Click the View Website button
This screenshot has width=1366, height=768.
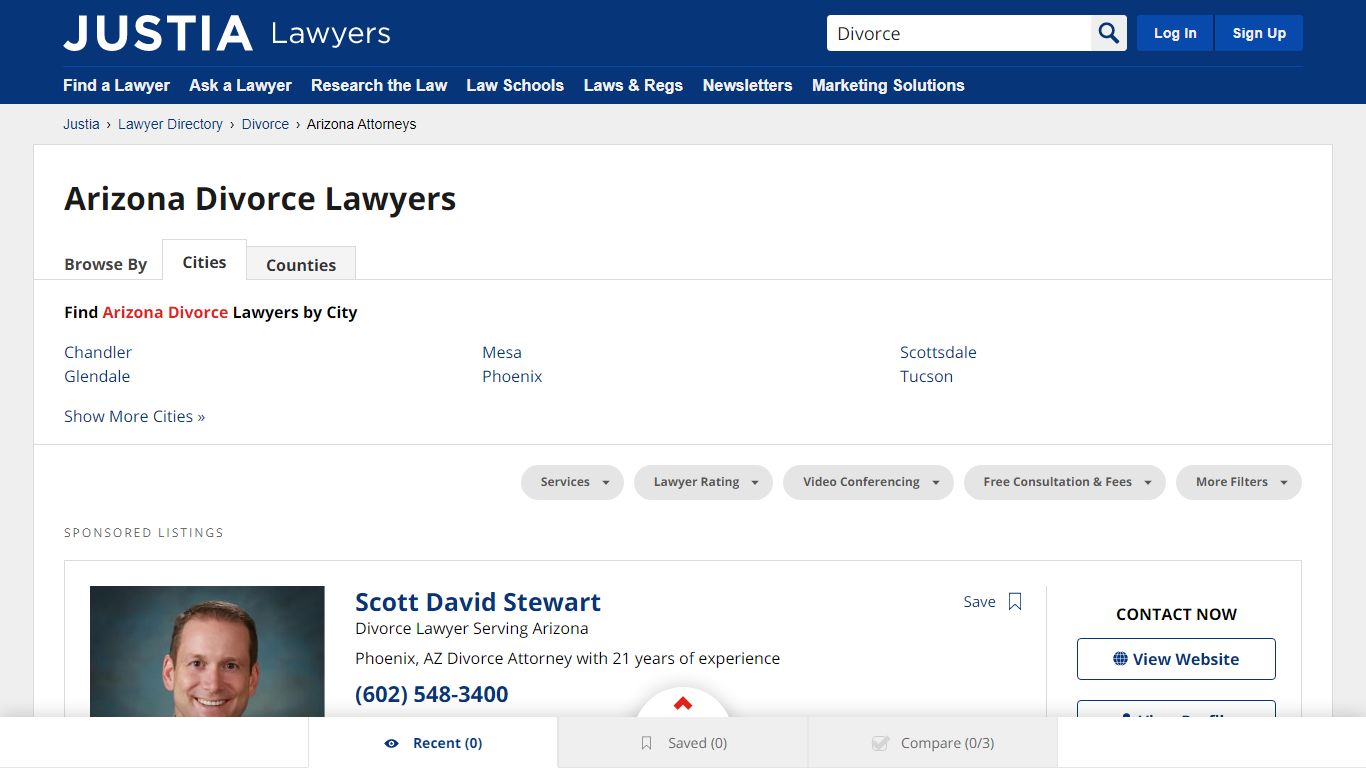coord(1176,659)
